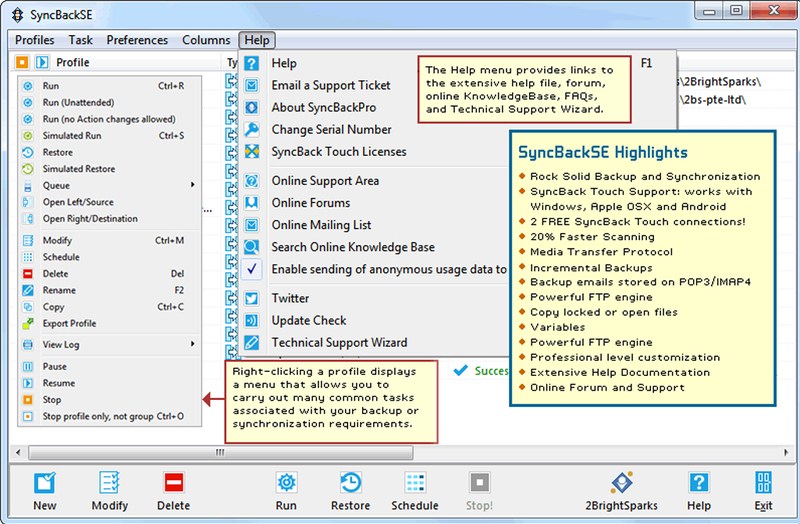Select About SyncBackPro
800x524 pixels.
point(323,108)
